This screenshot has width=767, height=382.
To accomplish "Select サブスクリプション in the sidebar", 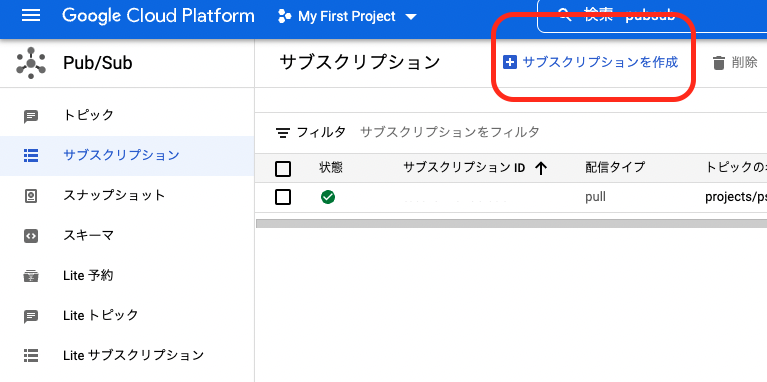I will (121, 156).
